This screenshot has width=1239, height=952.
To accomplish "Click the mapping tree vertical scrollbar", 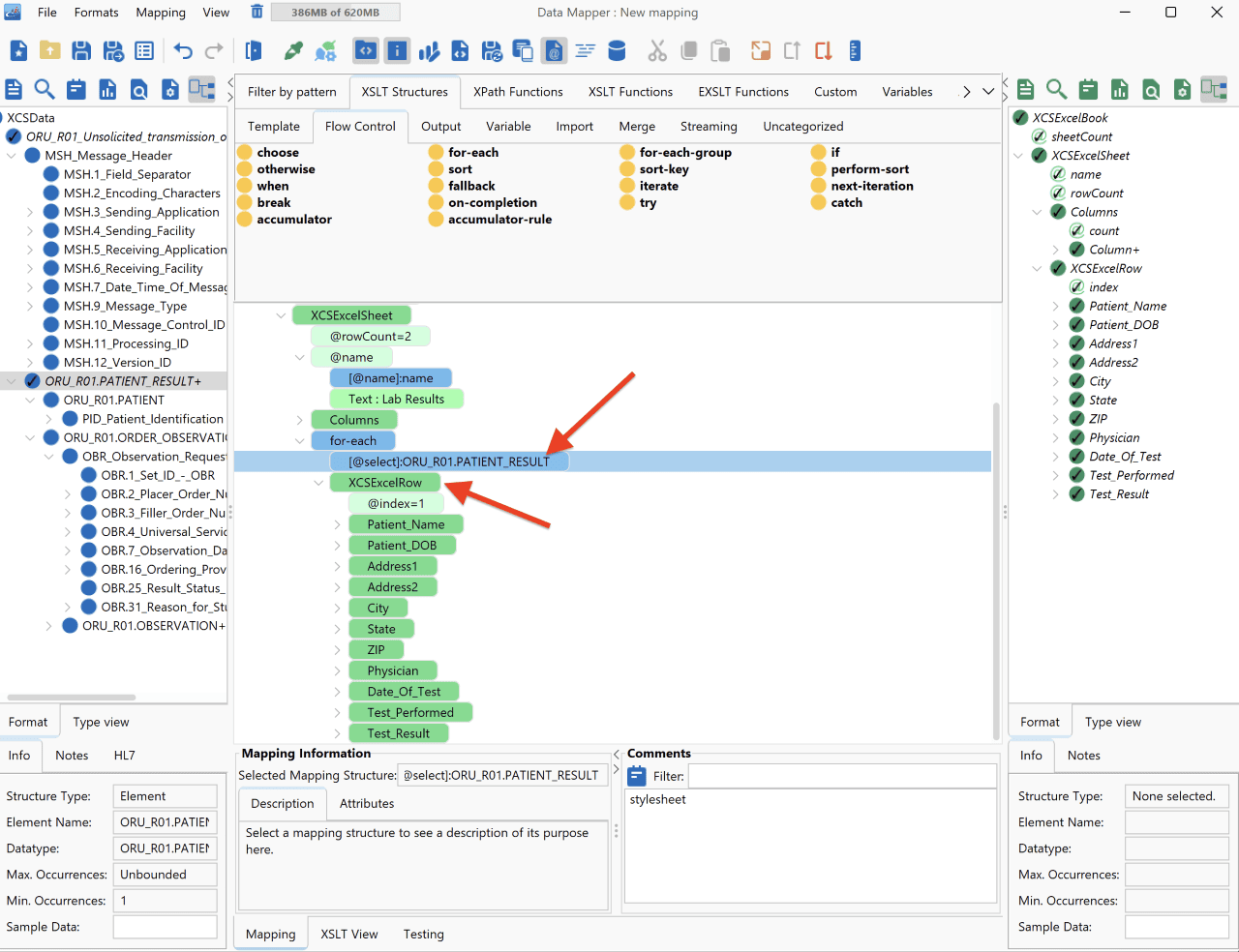I will tap(996, 571).
